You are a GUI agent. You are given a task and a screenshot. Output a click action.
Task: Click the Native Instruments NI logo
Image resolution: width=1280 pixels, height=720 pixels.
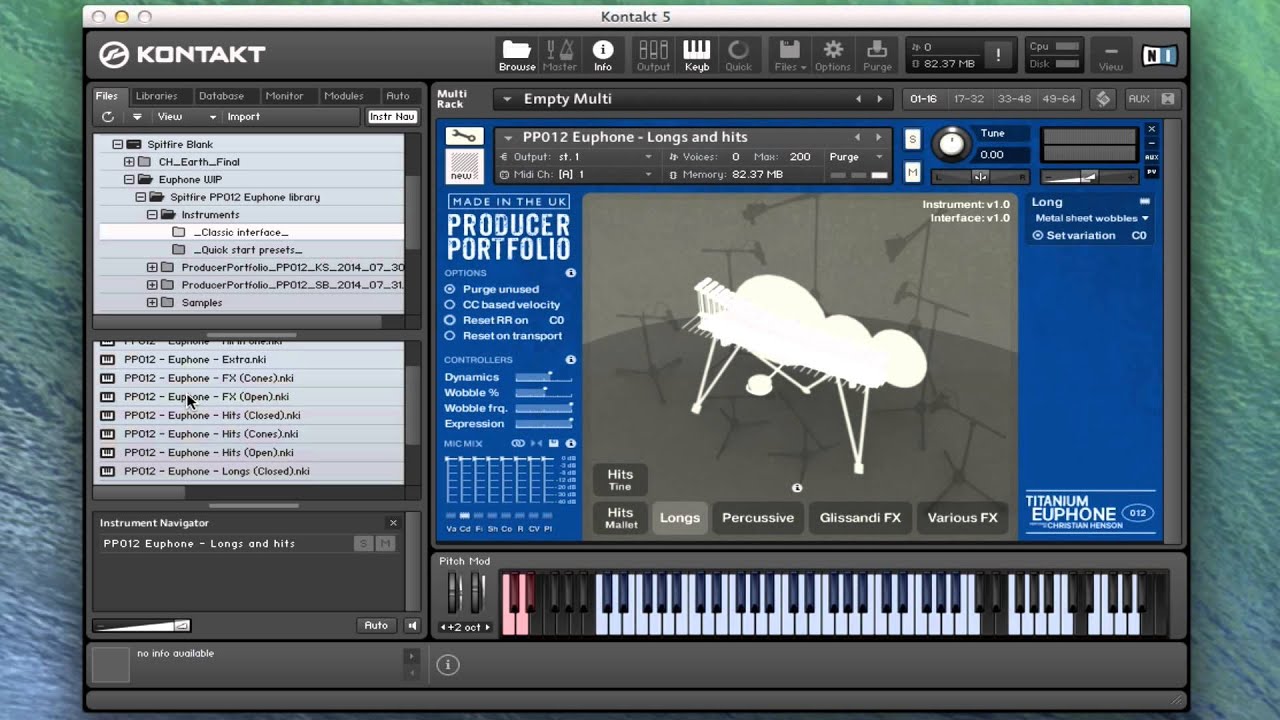coord(1160,56)
